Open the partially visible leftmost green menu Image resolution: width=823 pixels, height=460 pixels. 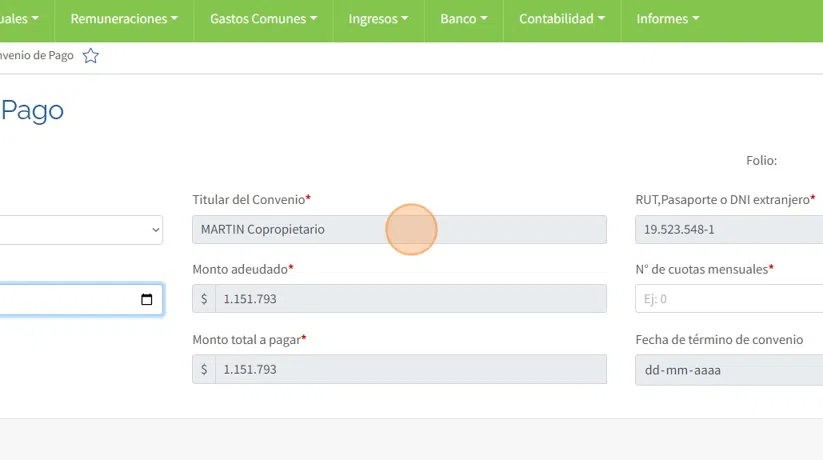tap(20, 19)
